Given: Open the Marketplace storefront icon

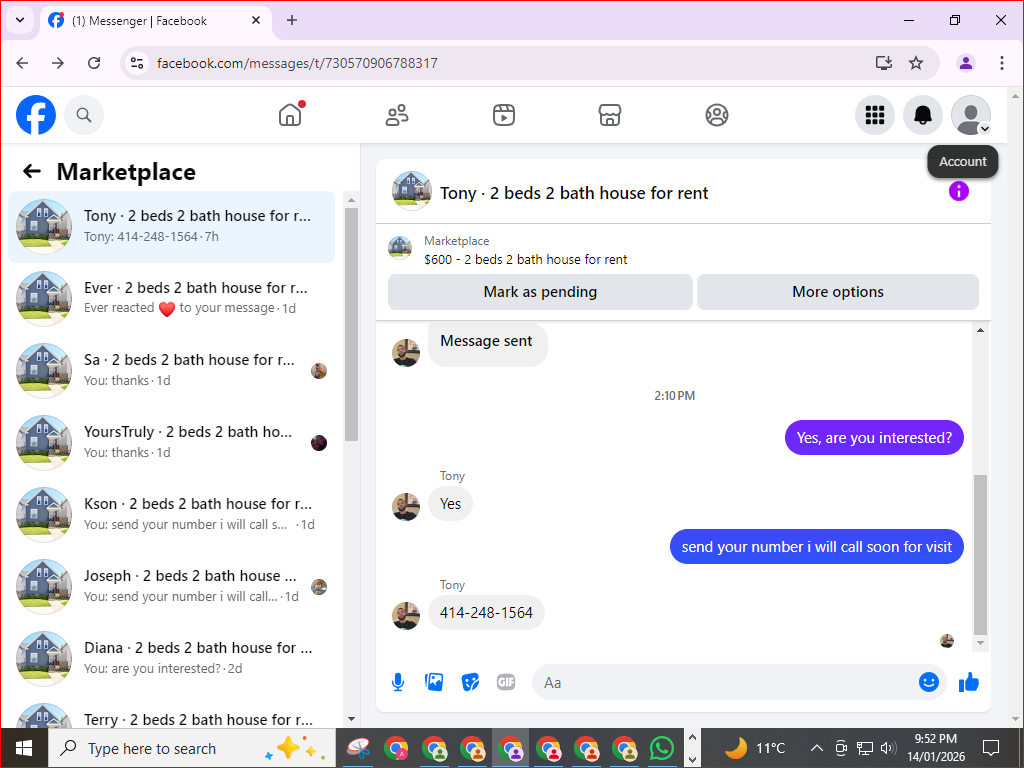Looking at the screenshot, I should pos(610,115).
